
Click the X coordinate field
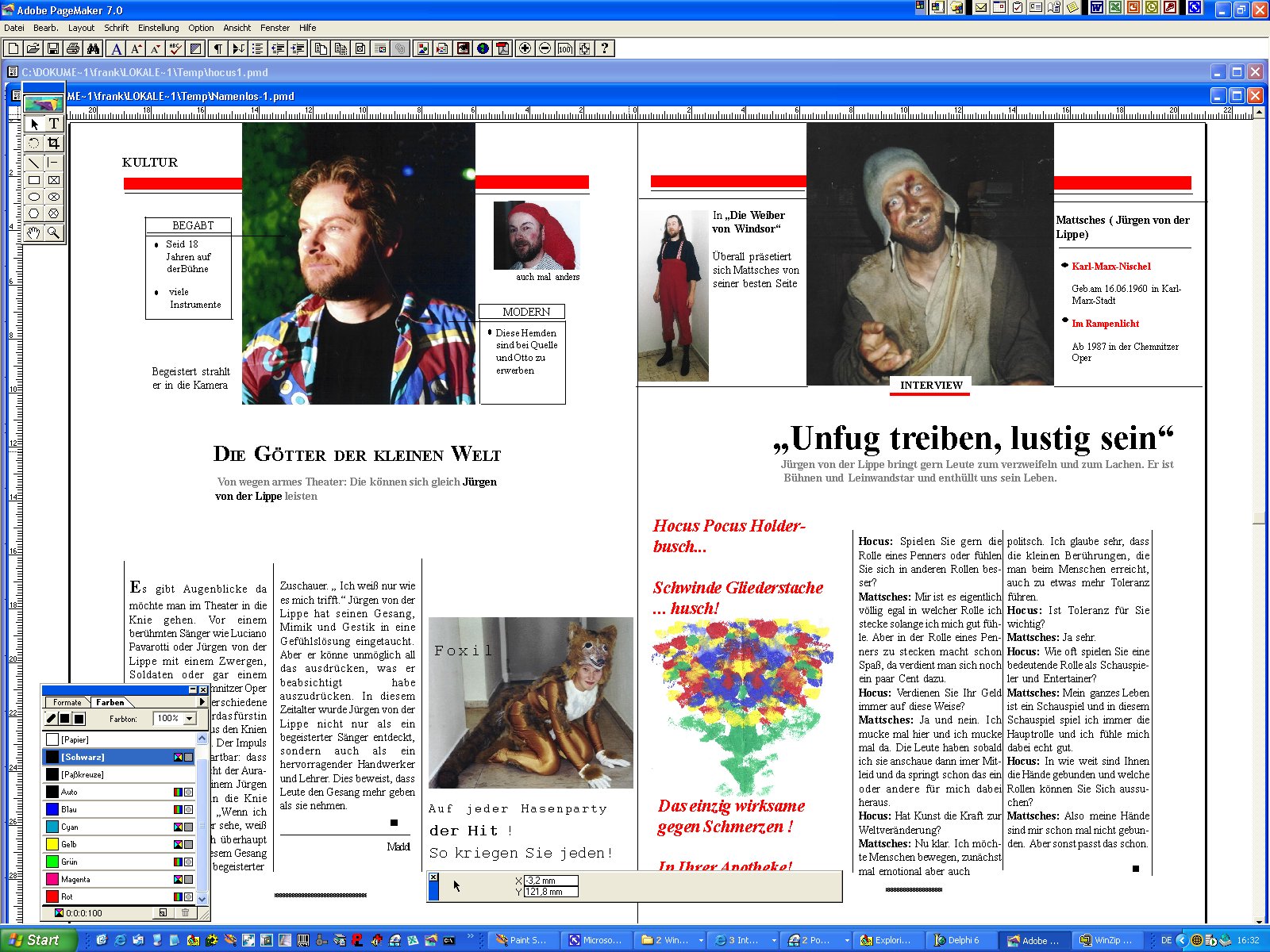point(550,881)
